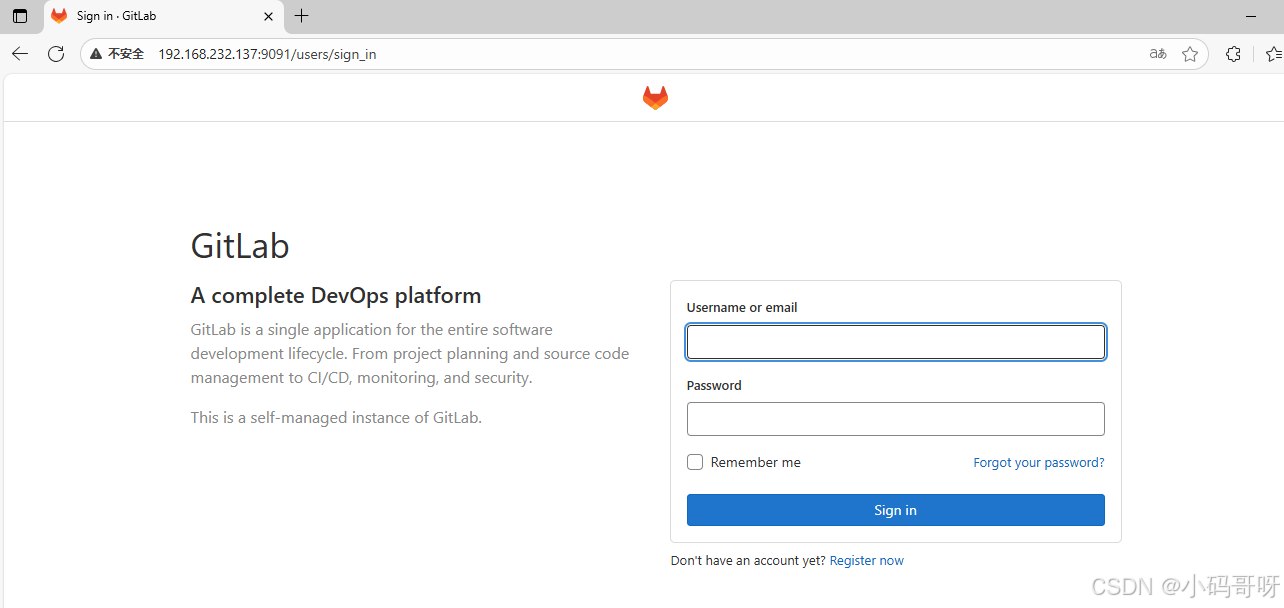
Task: Open the tab actions menu icon
Action: [20, 16]
